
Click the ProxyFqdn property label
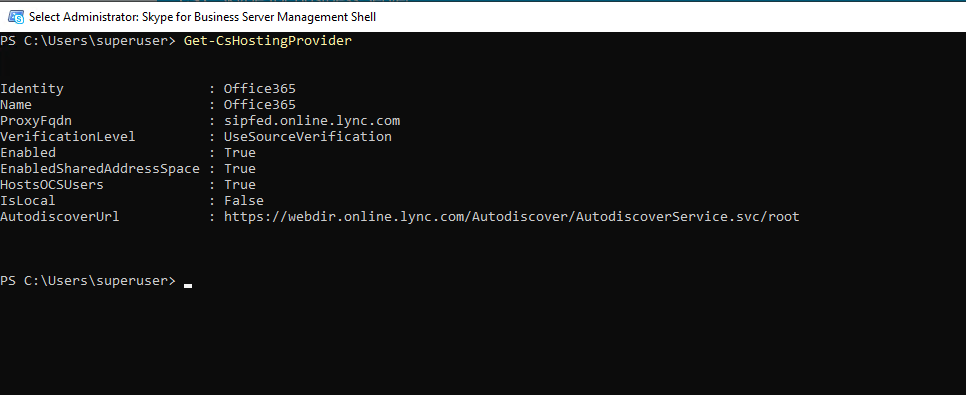click(x=36, y=121)
